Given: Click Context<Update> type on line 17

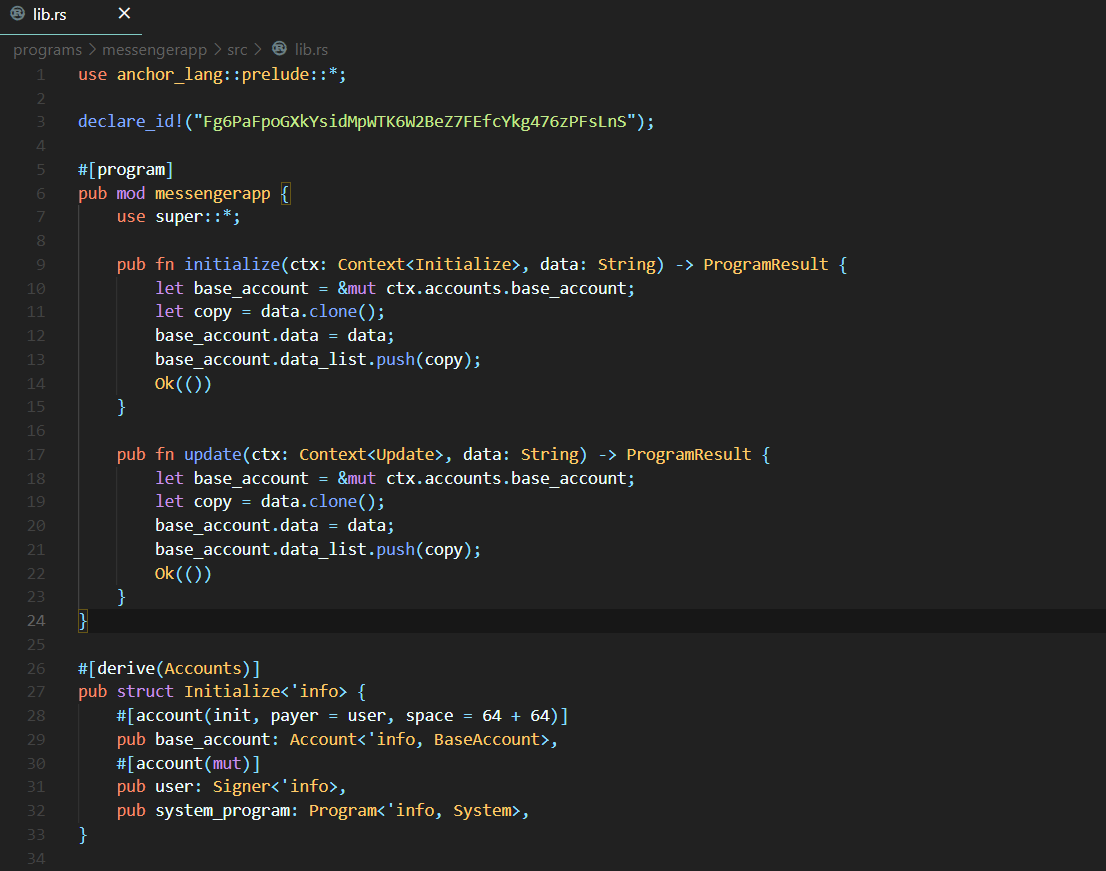Looking at the screenshot, I should tap(371, 455).
